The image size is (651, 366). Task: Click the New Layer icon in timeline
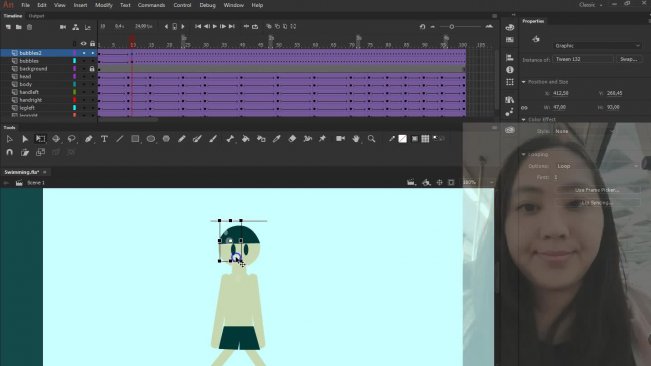tap(8, 27)
